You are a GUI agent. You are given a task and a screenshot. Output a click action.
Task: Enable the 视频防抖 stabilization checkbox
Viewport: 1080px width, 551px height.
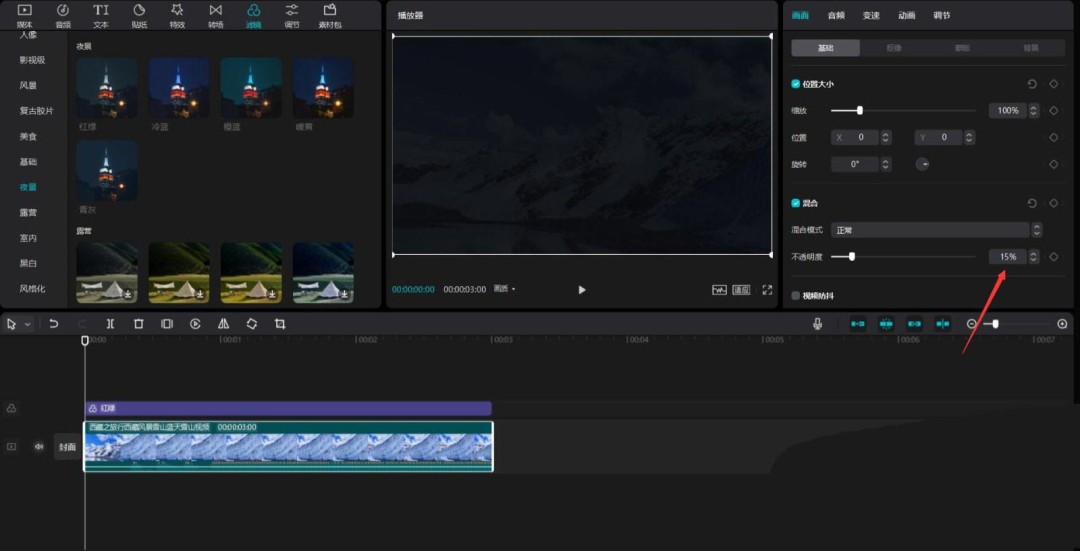pos(796,296)
